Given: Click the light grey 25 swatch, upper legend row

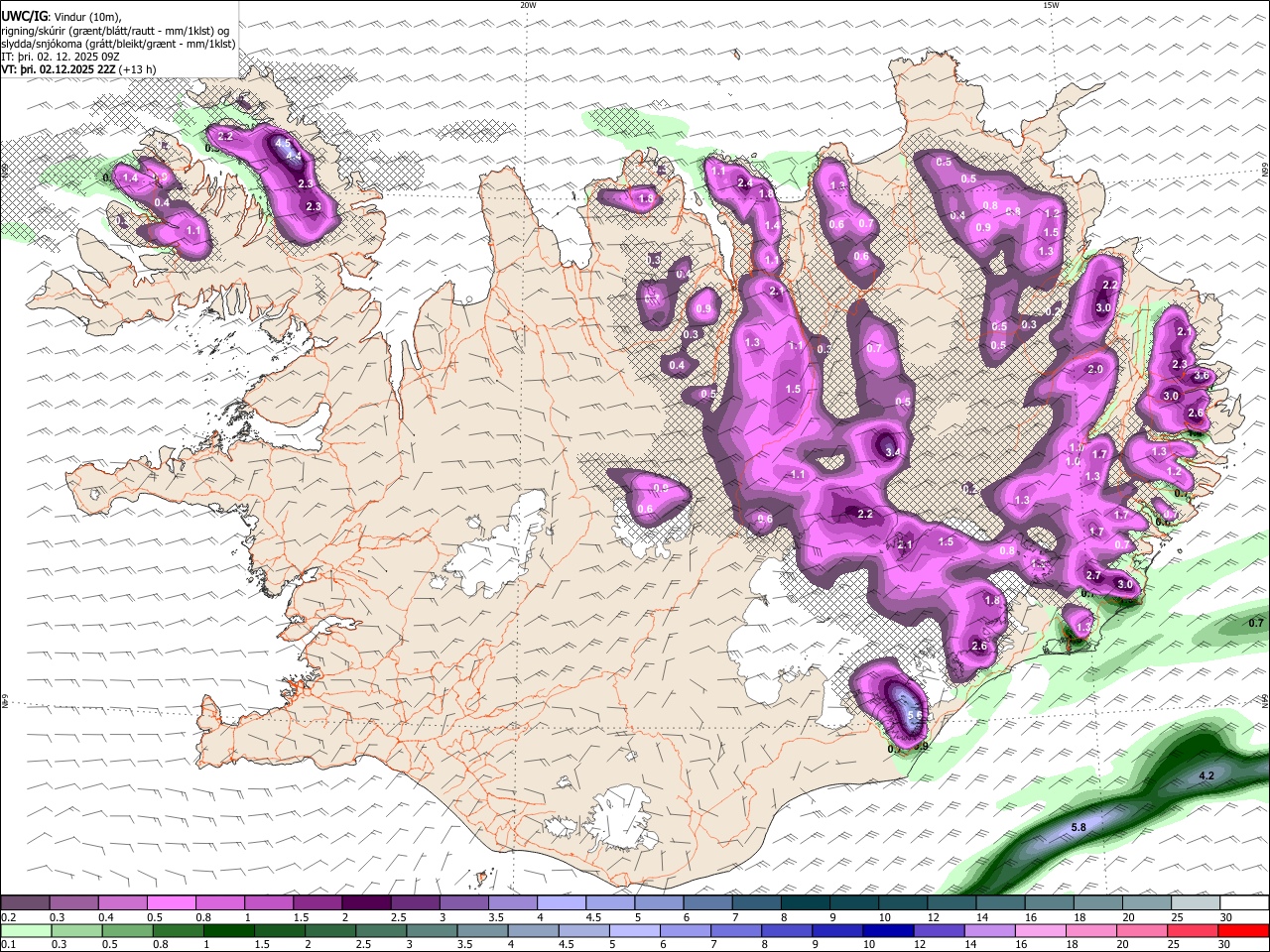Looking at the screenshot, I should click(1197, 902).
